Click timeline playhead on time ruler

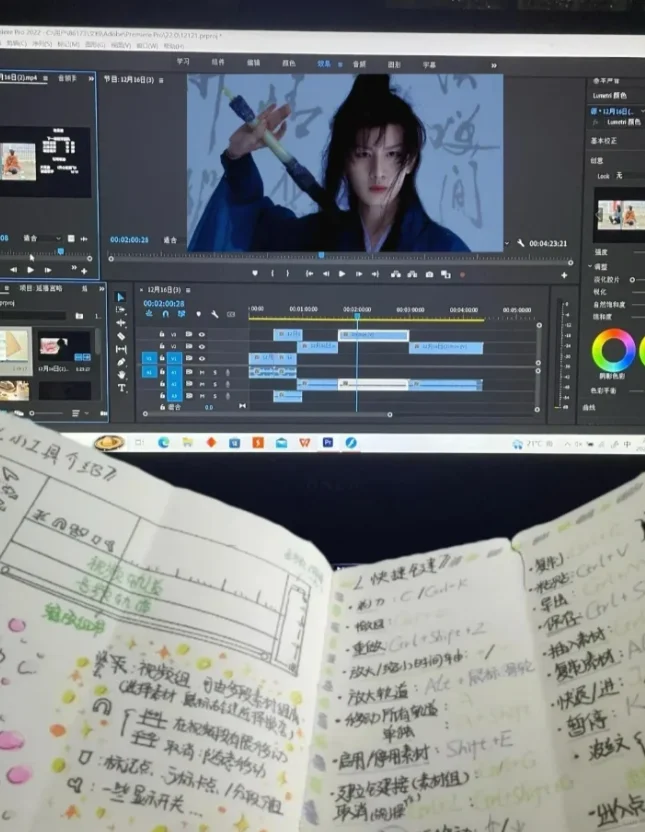(357, 316)
